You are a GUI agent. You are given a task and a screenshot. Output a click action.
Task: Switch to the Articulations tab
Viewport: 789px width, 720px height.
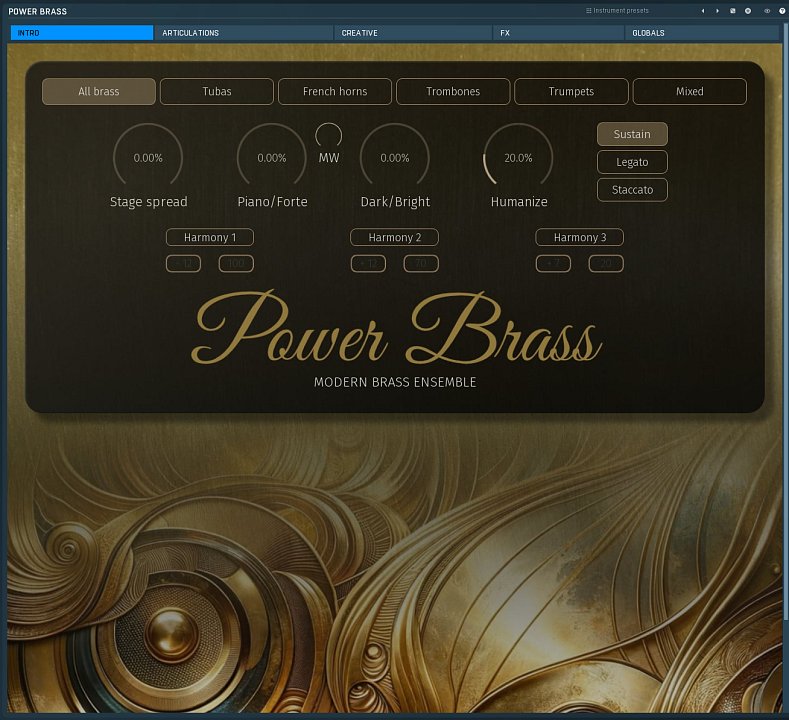[x=243, y=33]
